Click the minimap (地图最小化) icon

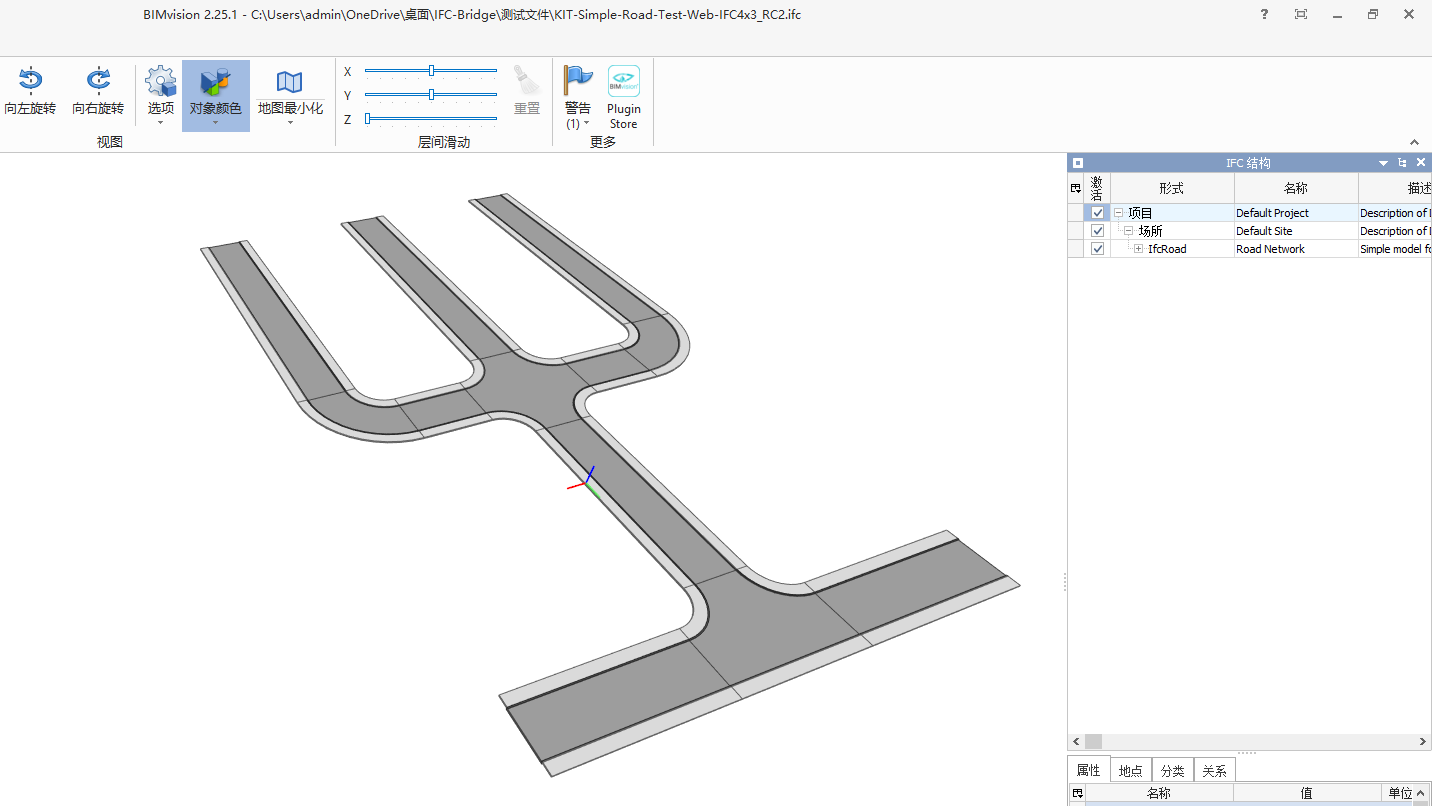[290, 82]
